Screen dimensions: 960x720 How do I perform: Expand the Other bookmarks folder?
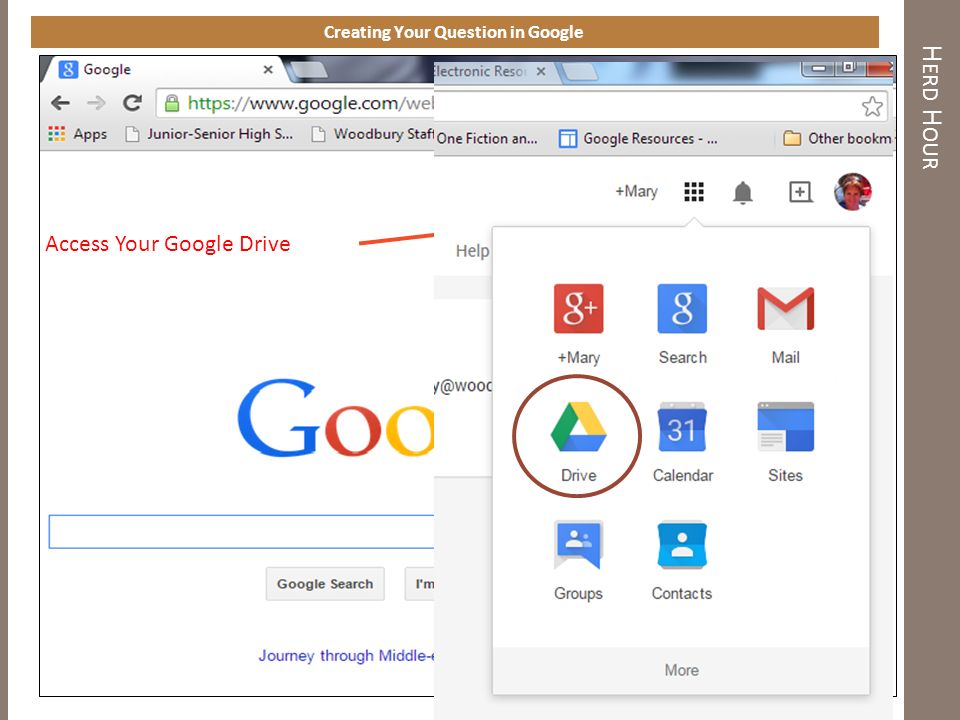tap(837, 138)
